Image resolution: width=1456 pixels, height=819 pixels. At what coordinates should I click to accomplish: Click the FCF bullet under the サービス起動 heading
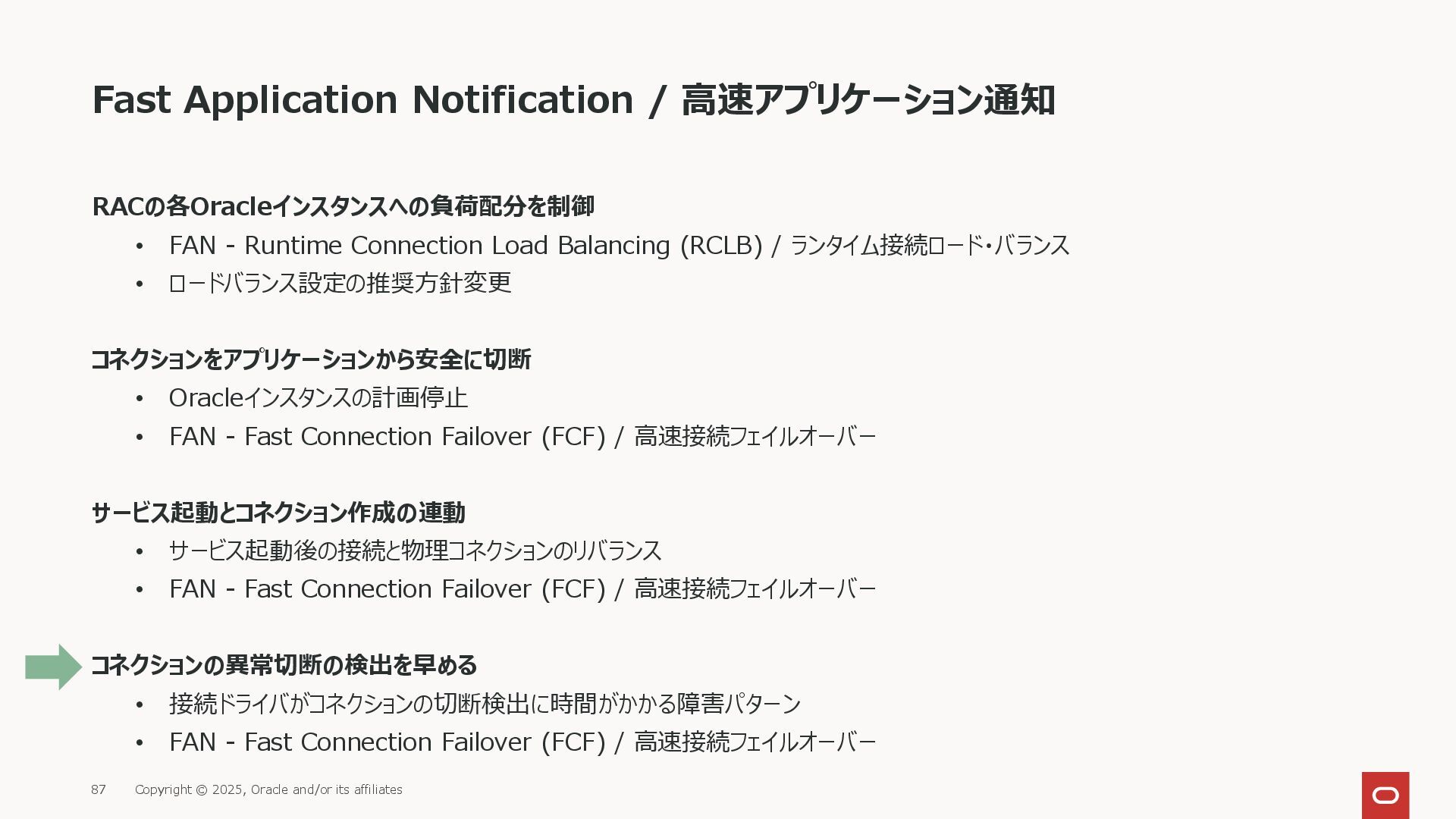(522, 589)
